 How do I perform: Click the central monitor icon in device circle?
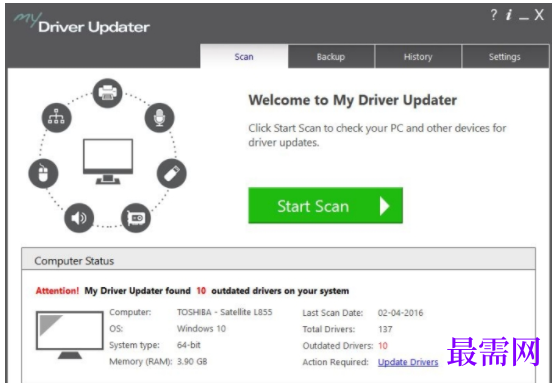point(108,161)
